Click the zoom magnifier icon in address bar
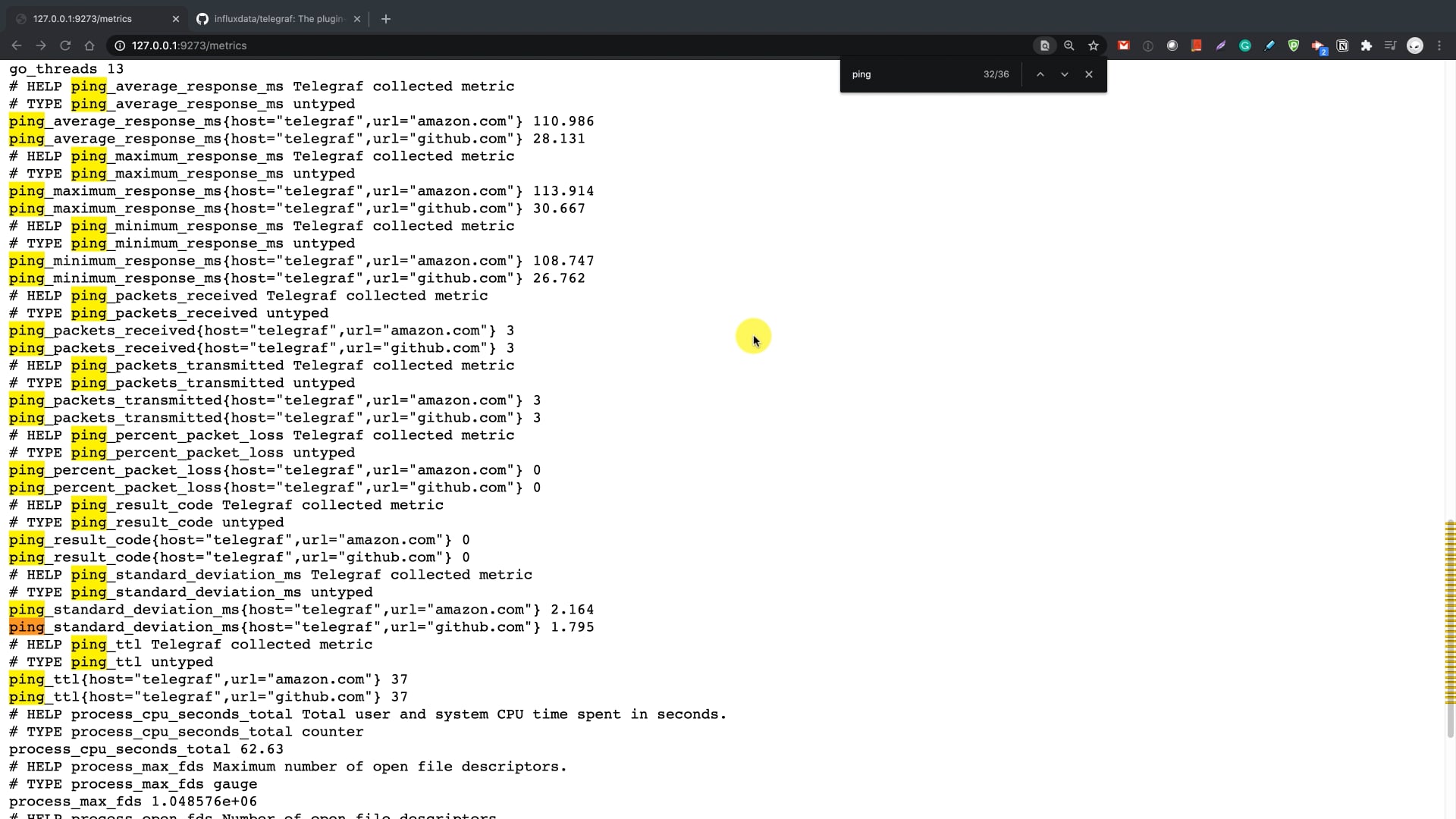This screenshot has height=819, width=1456. coord(1069,45)
